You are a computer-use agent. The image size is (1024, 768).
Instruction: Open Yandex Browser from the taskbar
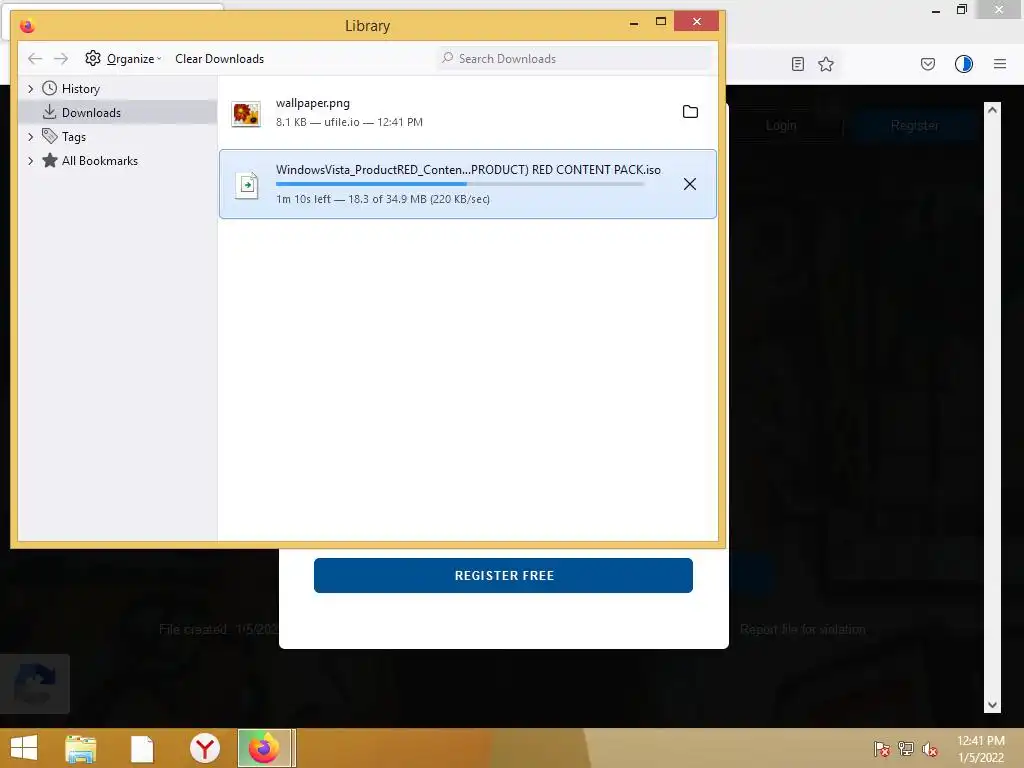coord(205,748)
